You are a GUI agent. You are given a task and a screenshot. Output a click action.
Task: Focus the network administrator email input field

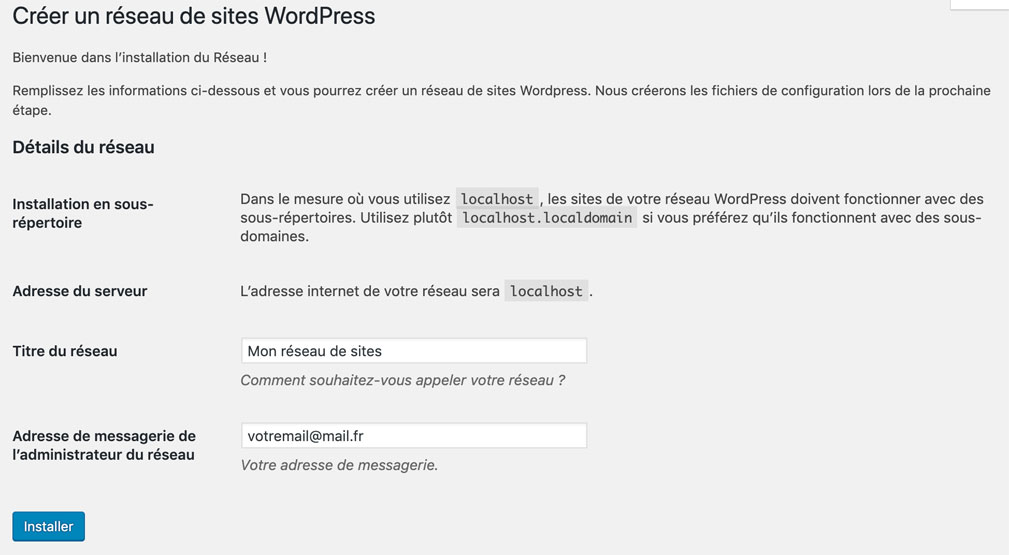pyautogui.click(x=414, y=436)
